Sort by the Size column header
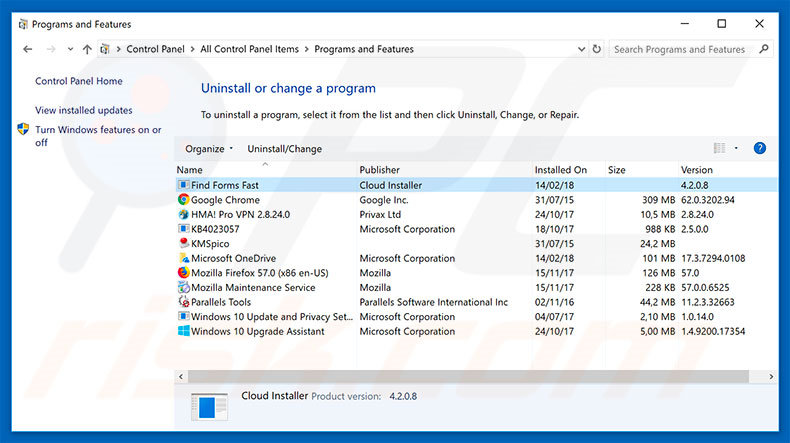790x443 pixels. 617,170
